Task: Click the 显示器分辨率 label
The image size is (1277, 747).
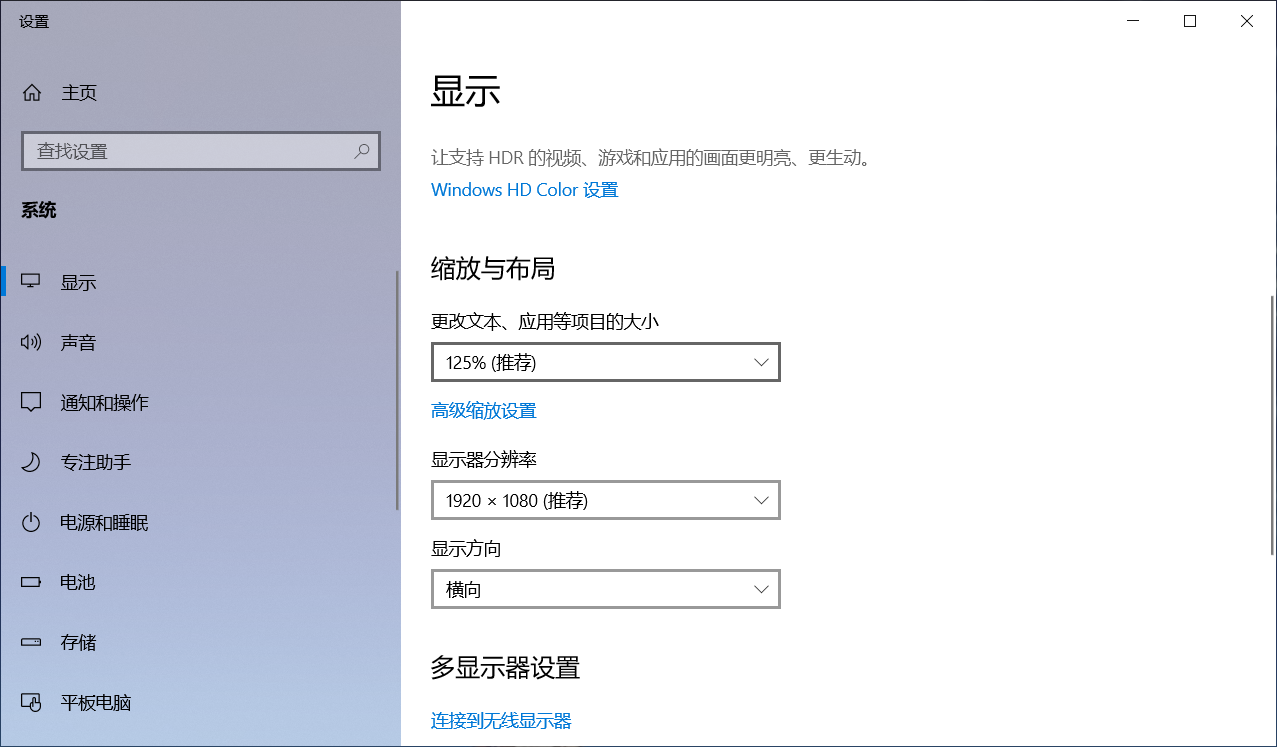Action: click(484, 460)
